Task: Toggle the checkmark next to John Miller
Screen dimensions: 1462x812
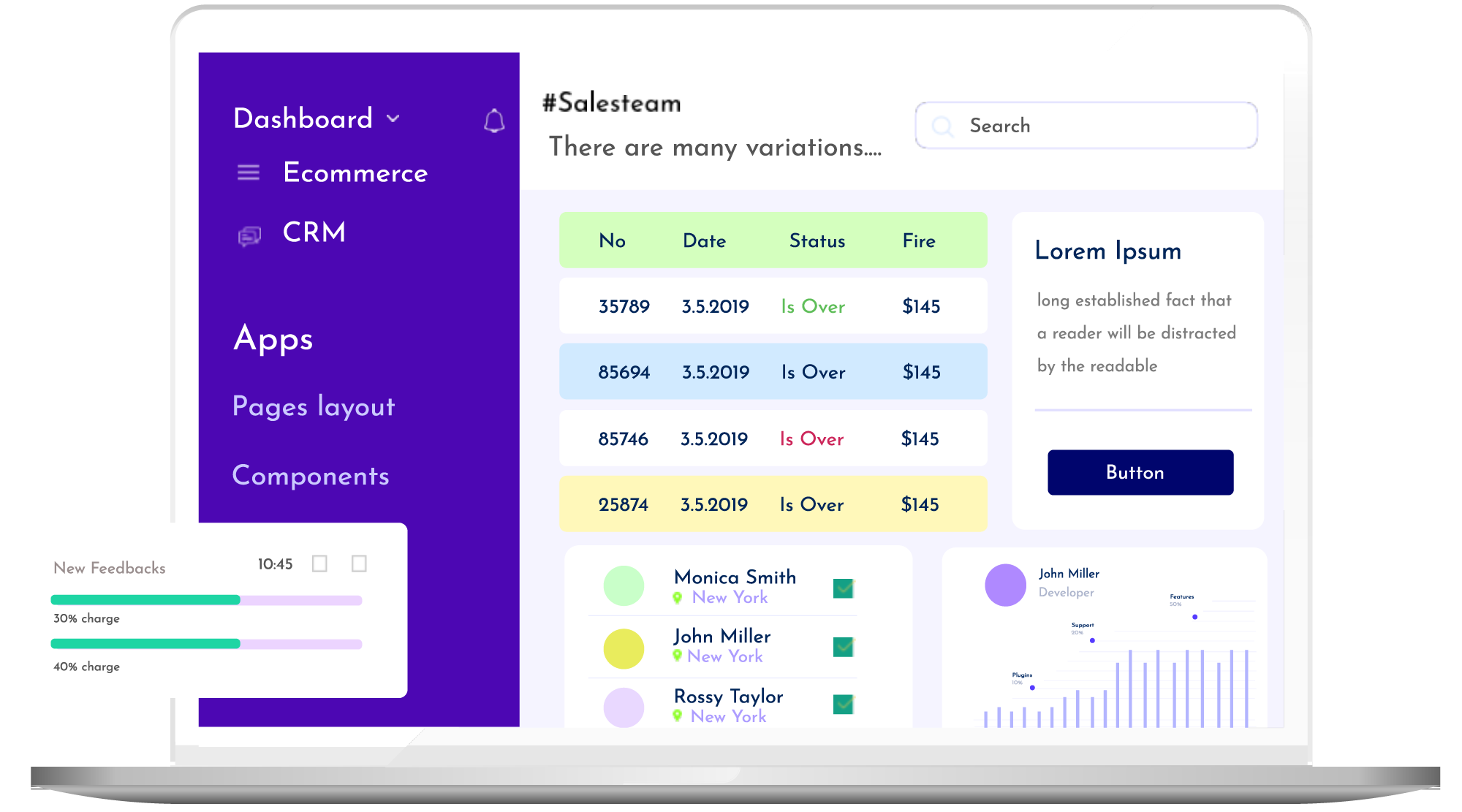Action: [x=842, y=646]
